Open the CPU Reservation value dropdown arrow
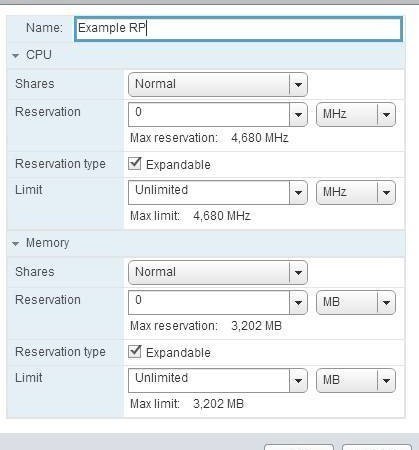This screenshot has width=419, height=450. point(298,114)
